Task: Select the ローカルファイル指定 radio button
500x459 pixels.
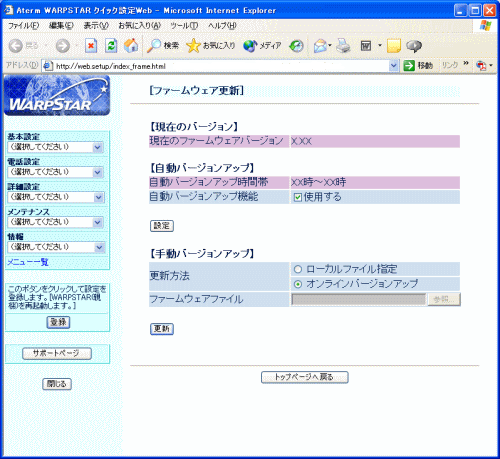Action: 298,269
